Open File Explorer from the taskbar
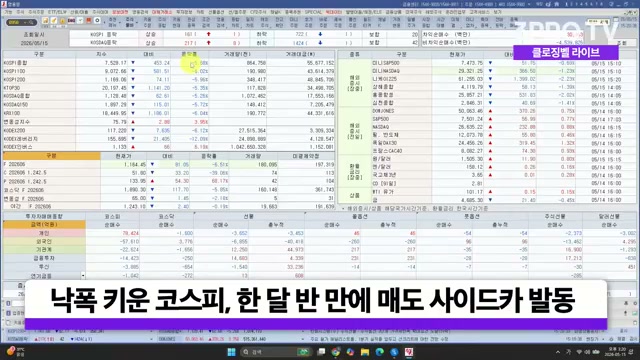Image resolution: width=640 pixels, height=360 pixels. pyautogui.click(x=364, y=352)
